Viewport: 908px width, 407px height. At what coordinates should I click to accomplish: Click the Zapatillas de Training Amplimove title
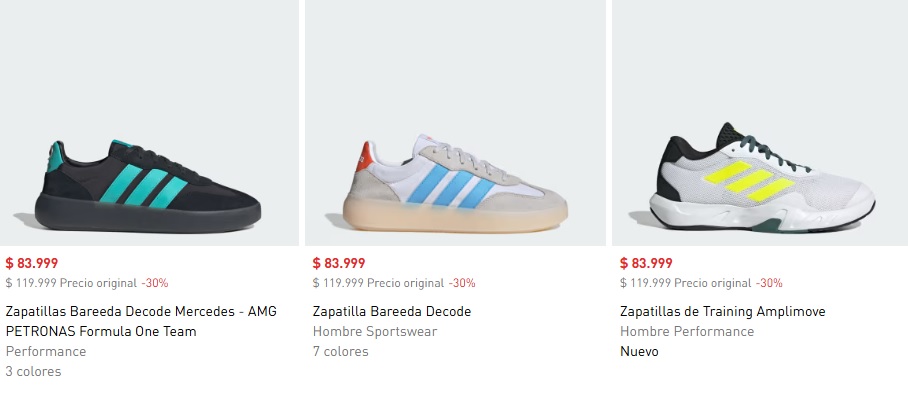pyautogui.click(x=723, y=311)
